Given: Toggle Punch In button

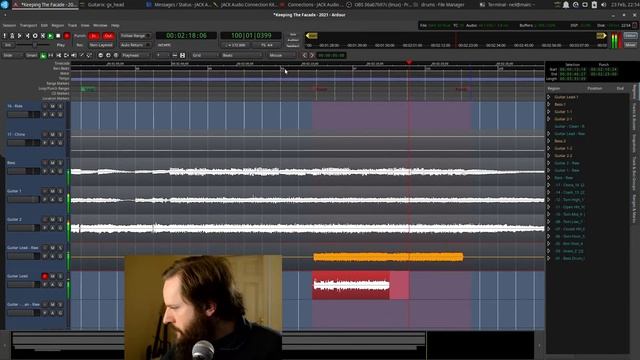Looking at the screenshot, I should 94,36.
